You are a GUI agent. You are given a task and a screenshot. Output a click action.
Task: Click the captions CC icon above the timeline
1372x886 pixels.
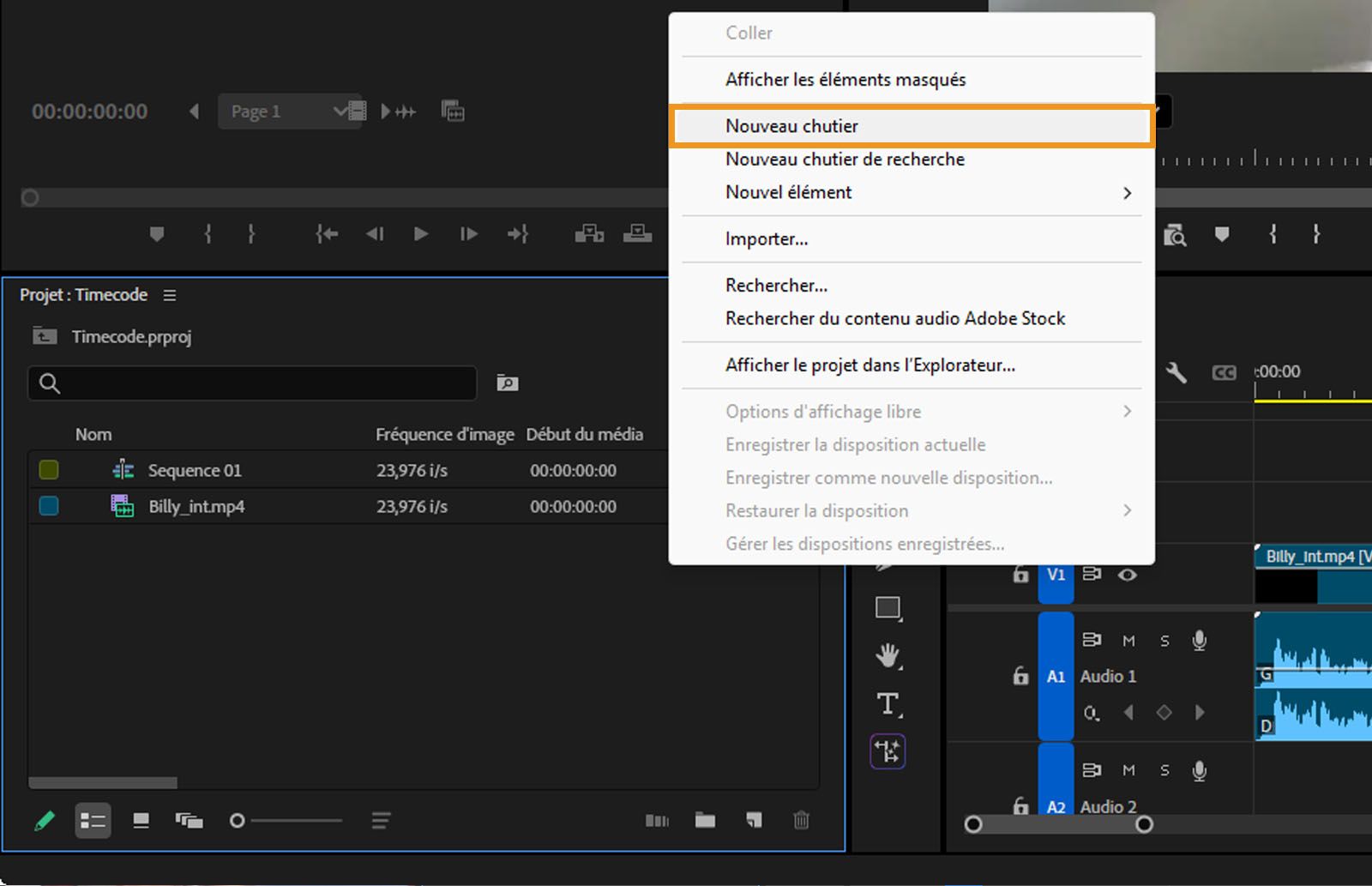1225,372
